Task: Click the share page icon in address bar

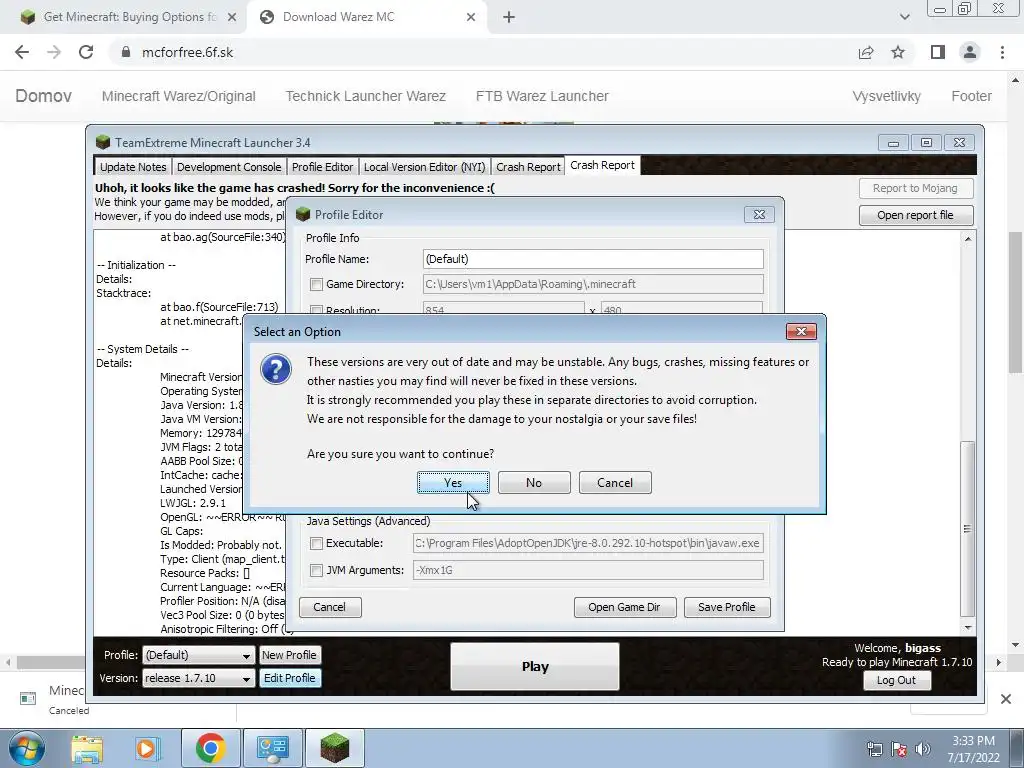Action: click(x=866, y=52)
